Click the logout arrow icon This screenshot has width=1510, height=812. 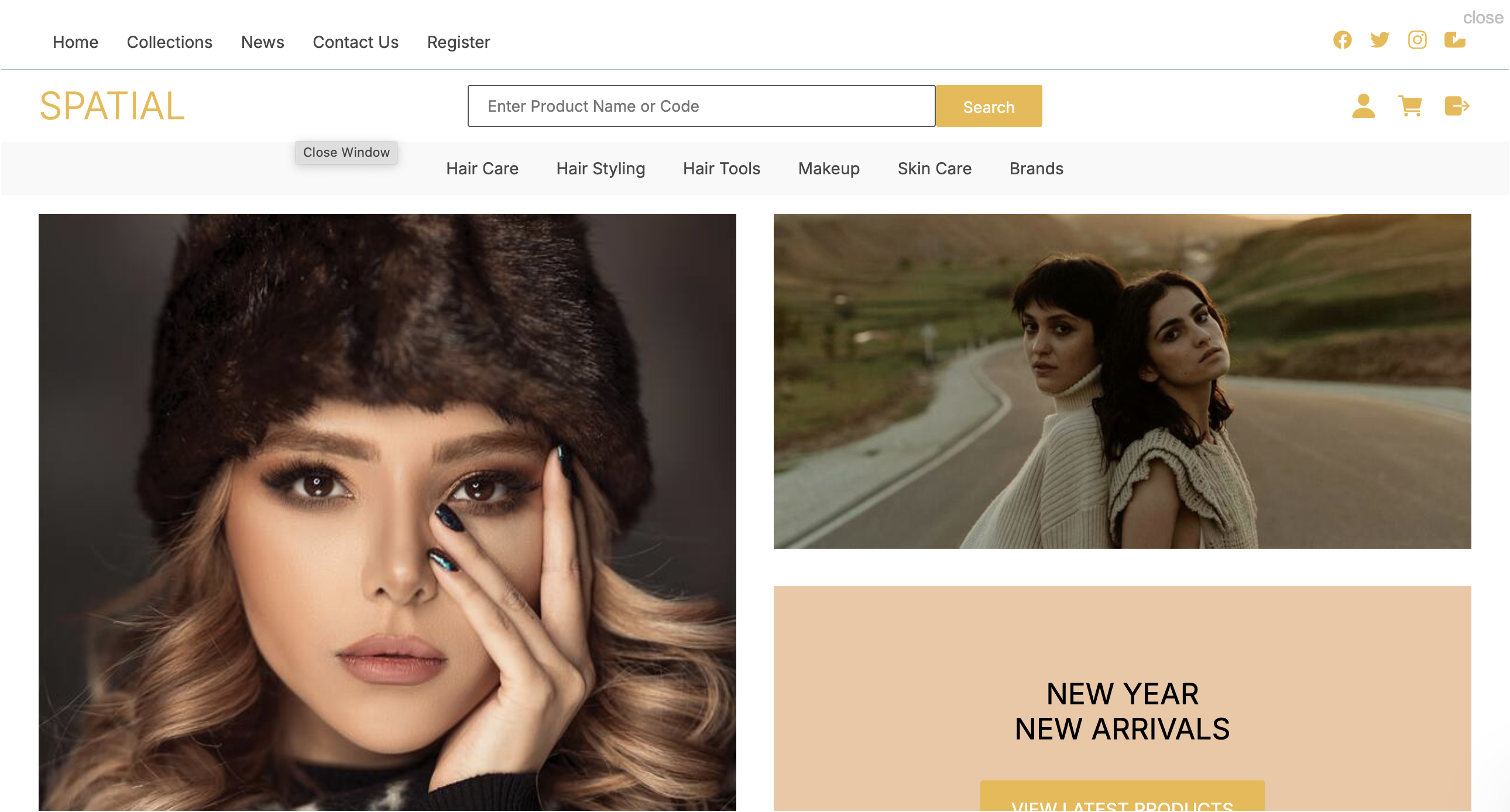(1457, 106)
